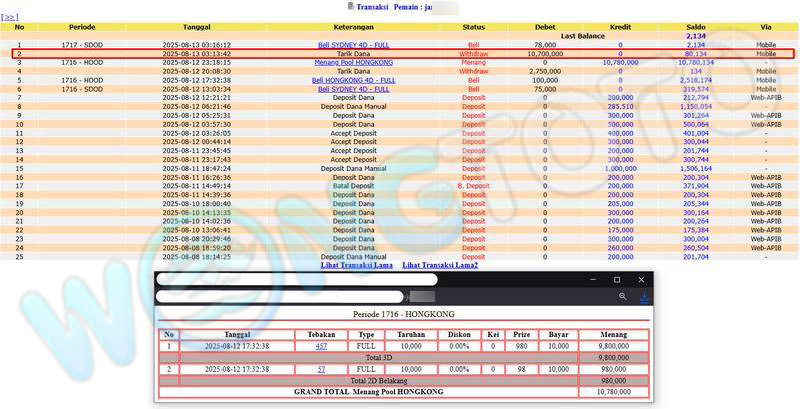This screenshot has width=800, height=409.
Task: Minimize the popup browser window
Action: coord(591,279)
